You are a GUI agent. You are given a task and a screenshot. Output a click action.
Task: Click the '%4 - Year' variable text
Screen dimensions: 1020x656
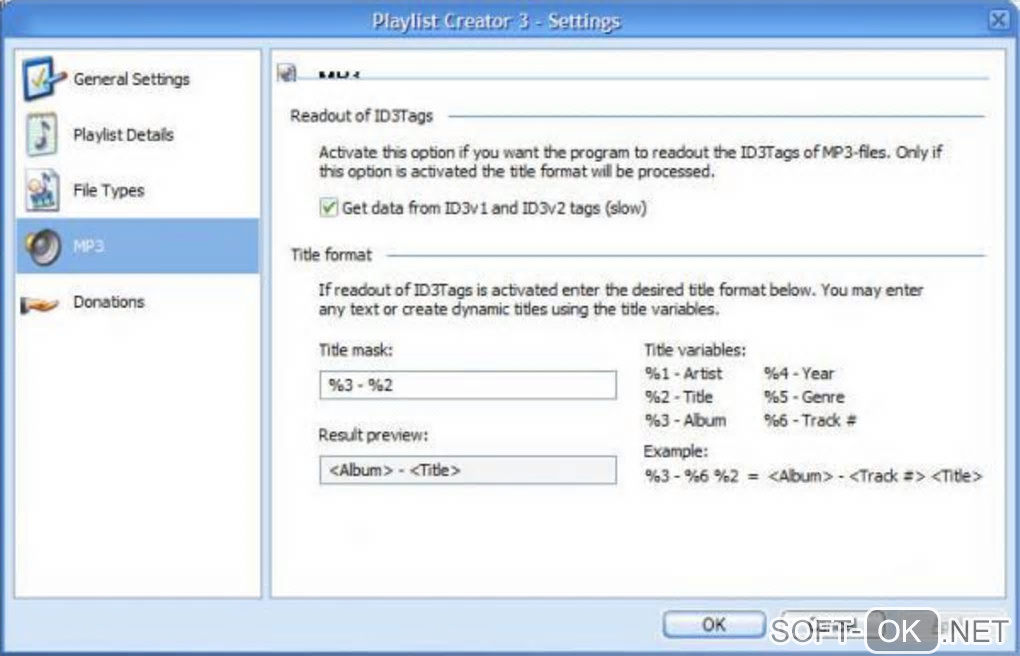pos(799,374)
